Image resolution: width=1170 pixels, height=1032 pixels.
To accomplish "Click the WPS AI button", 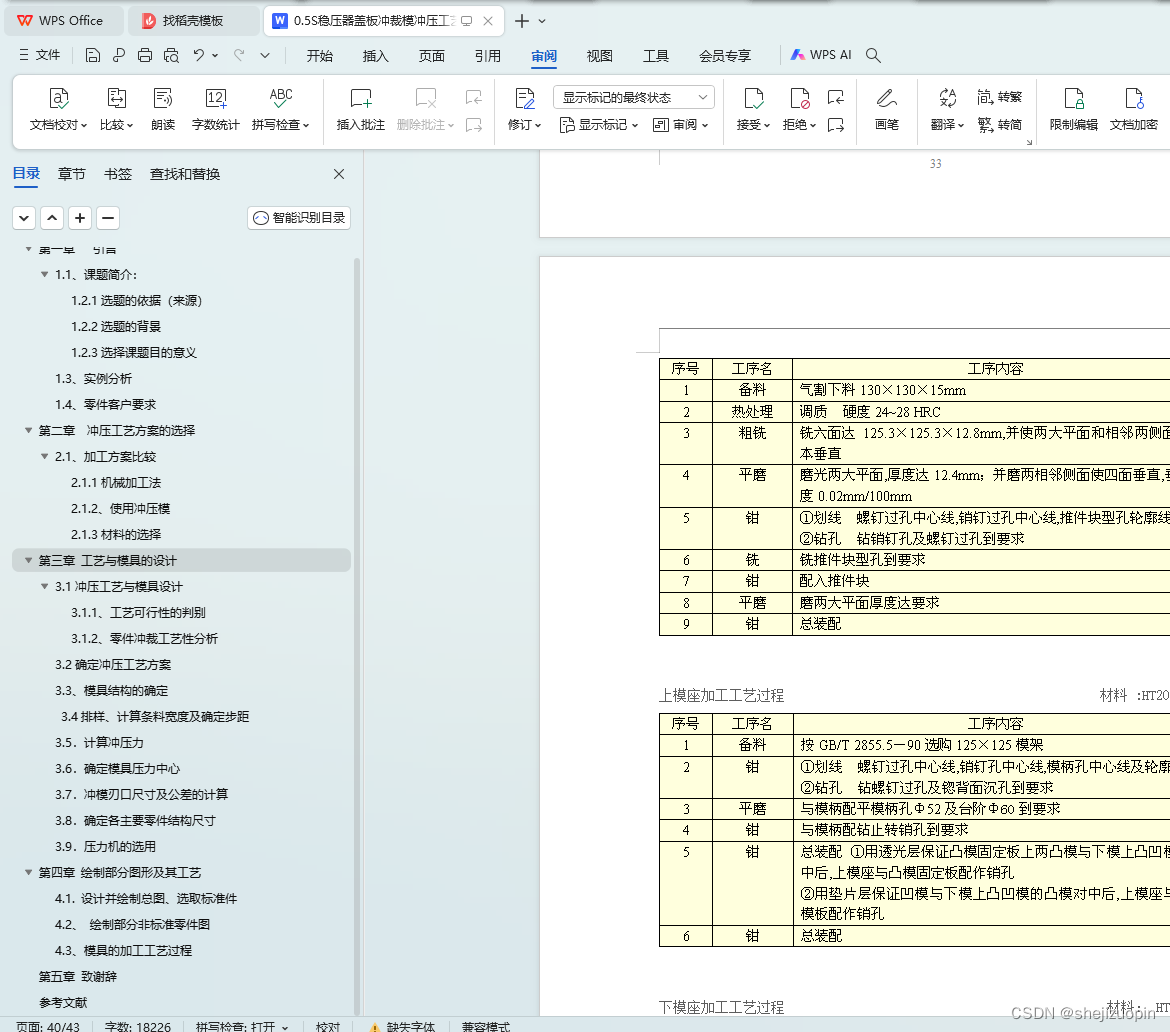I will coord(821,55).
